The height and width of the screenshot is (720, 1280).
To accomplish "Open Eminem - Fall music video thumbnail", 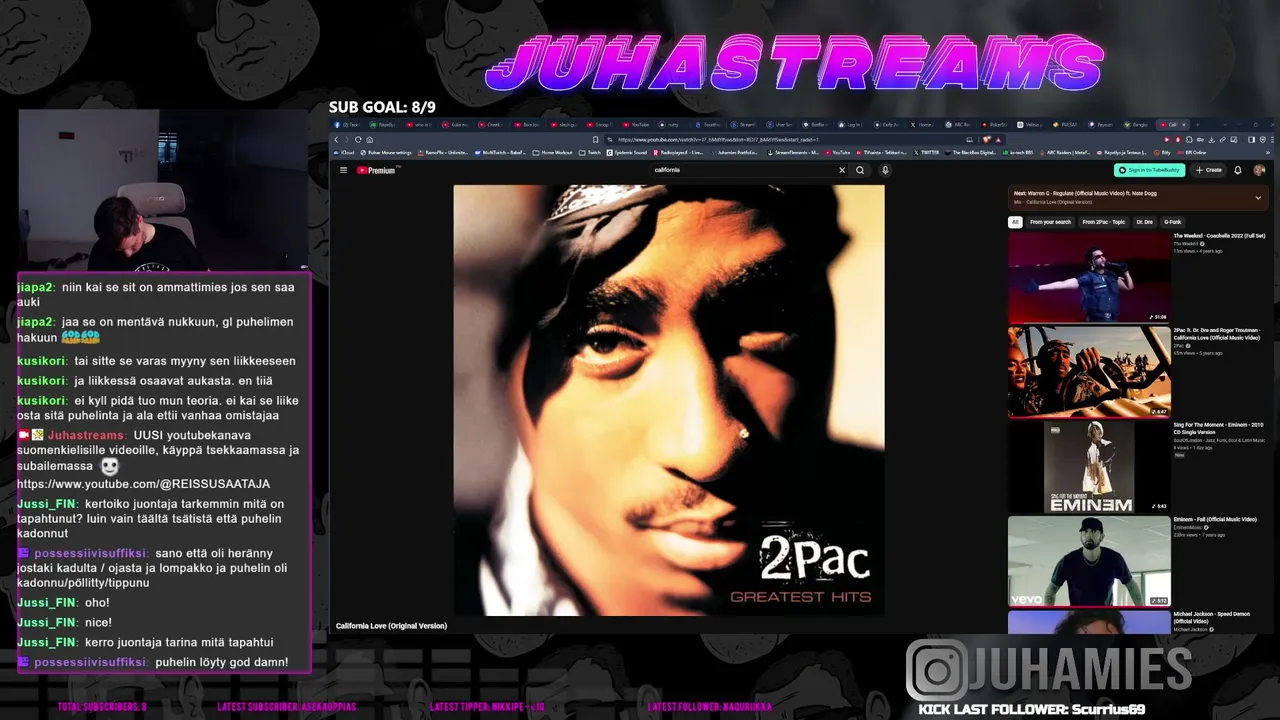I will (1089, 561).
